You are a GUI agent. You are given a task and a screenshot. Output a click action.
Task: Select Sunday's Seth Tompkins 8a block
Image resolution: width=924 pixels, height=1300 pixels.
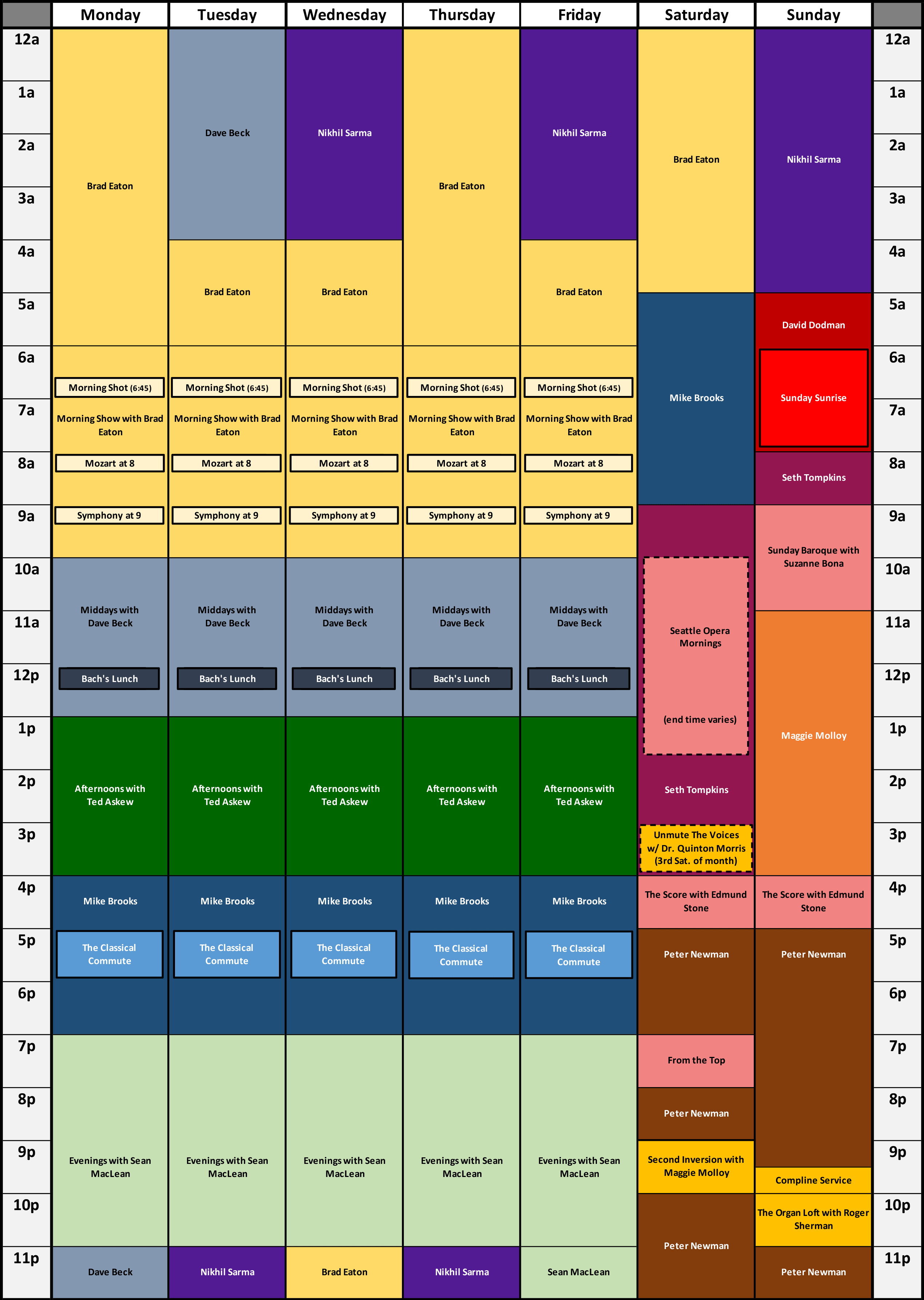click(814, 477)
